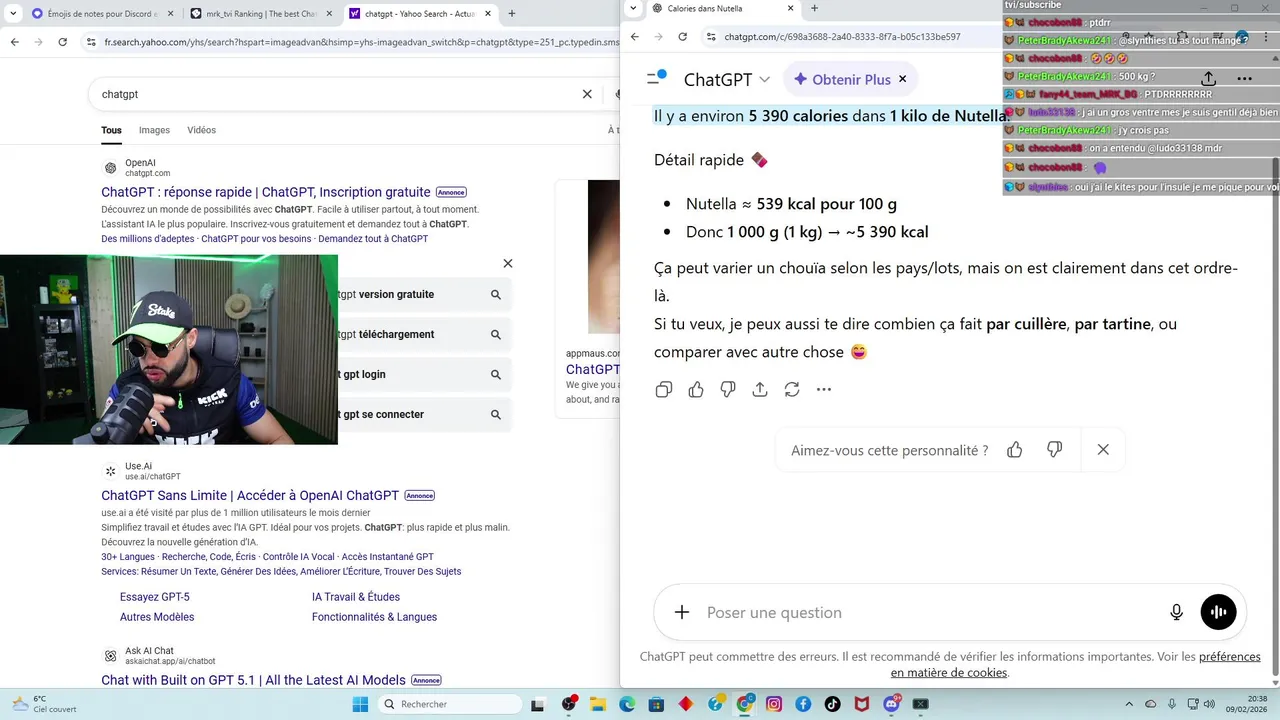Close the personality feedback prompt
The image size is (1280, 720).
click(x=1103, y=450)
